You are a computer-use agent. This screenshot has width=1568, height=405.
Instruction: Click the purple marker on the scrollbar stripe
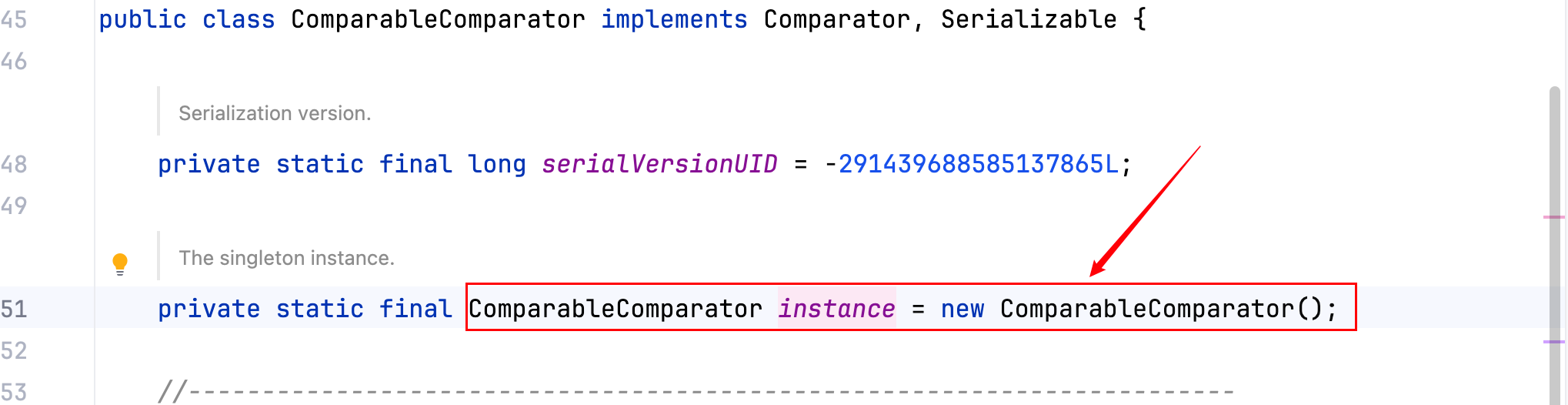coord(1553,342)
